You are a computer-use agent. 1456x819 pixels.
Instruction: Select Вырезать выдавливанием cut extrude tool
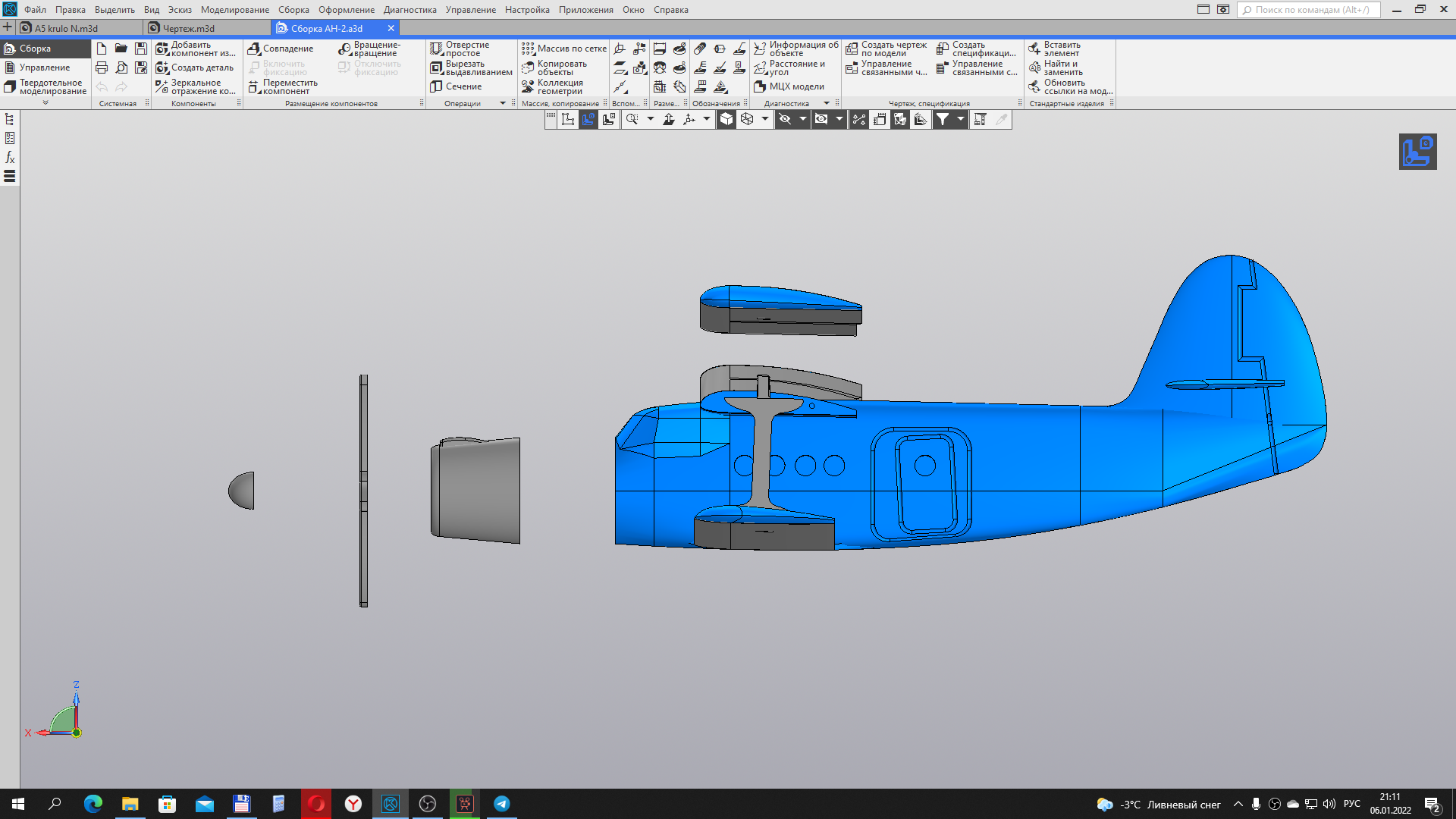tap(471, 68)
